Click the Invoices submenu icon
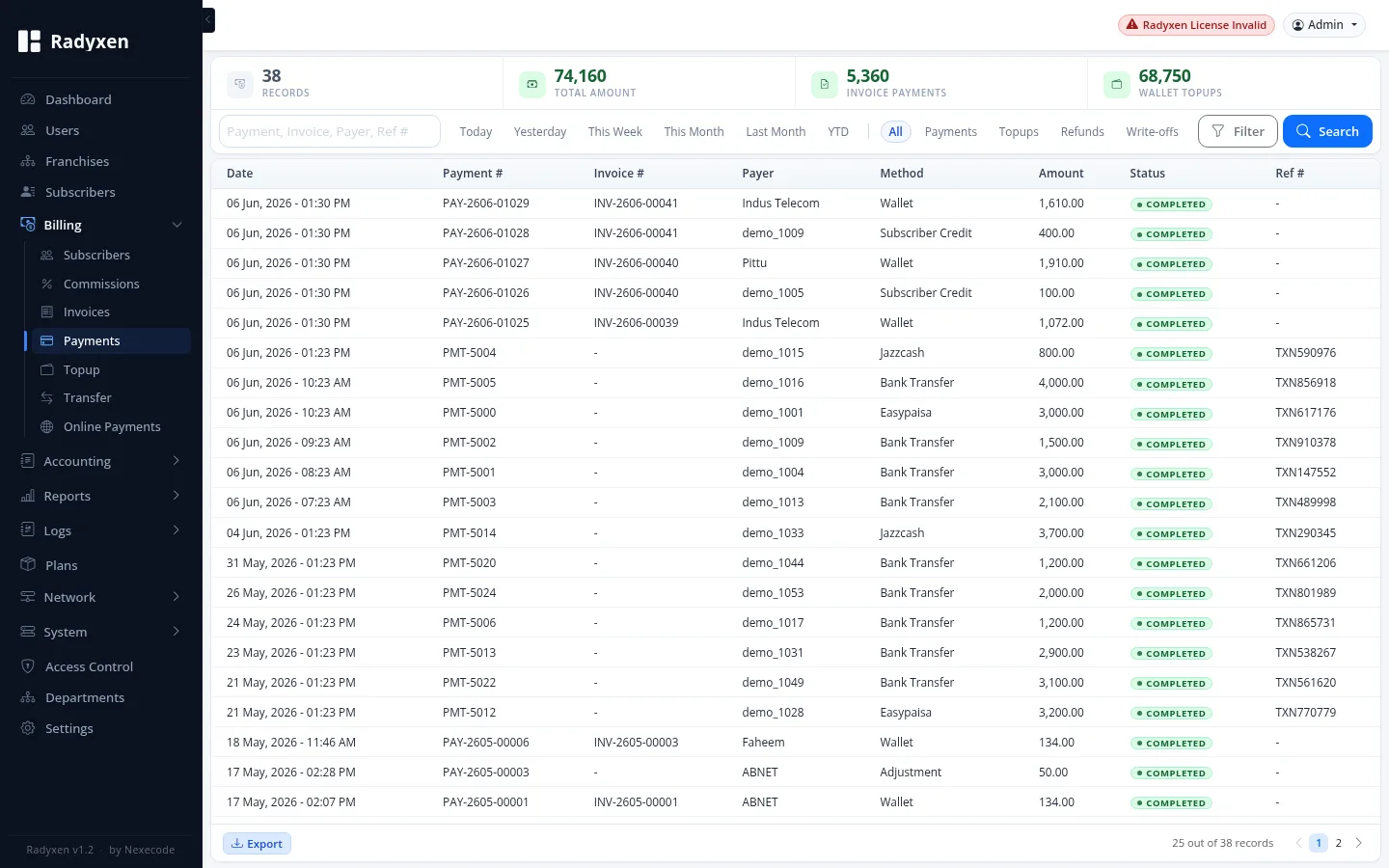 click(x=46, y=312)
